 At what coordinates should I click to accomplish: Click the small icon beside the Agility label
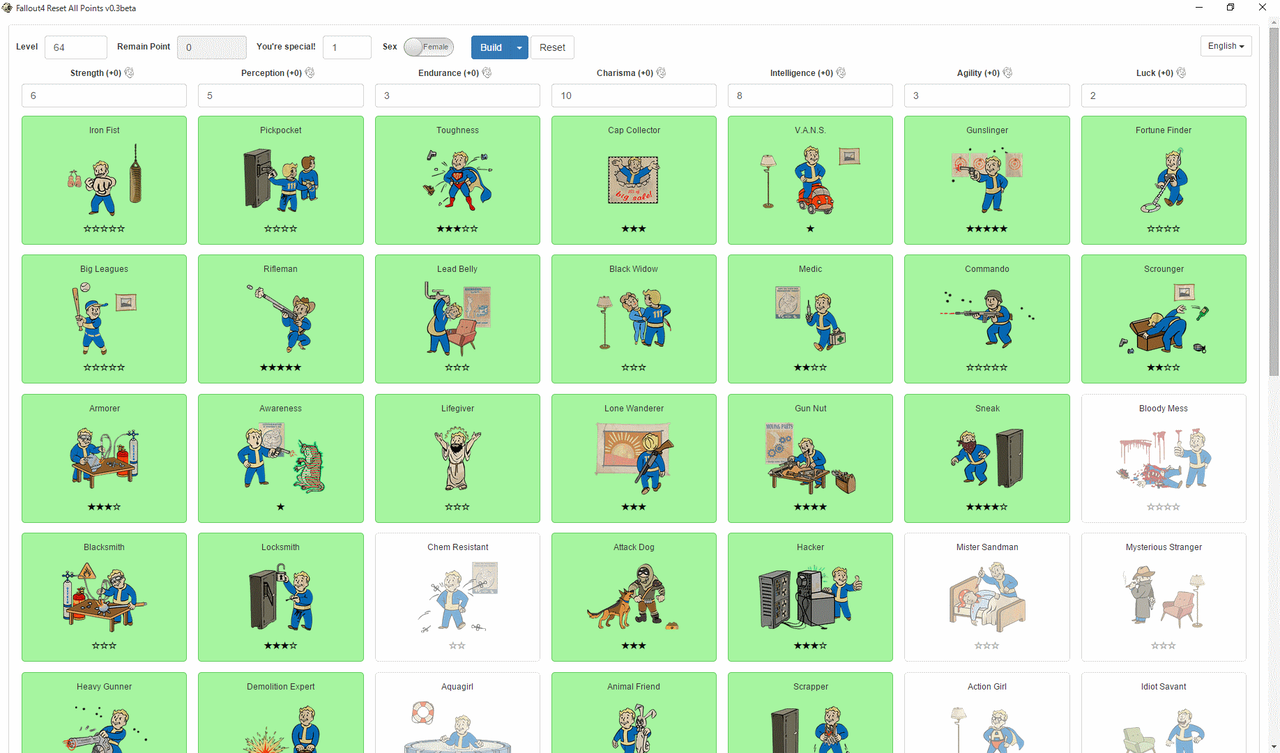coord(1008,73)
